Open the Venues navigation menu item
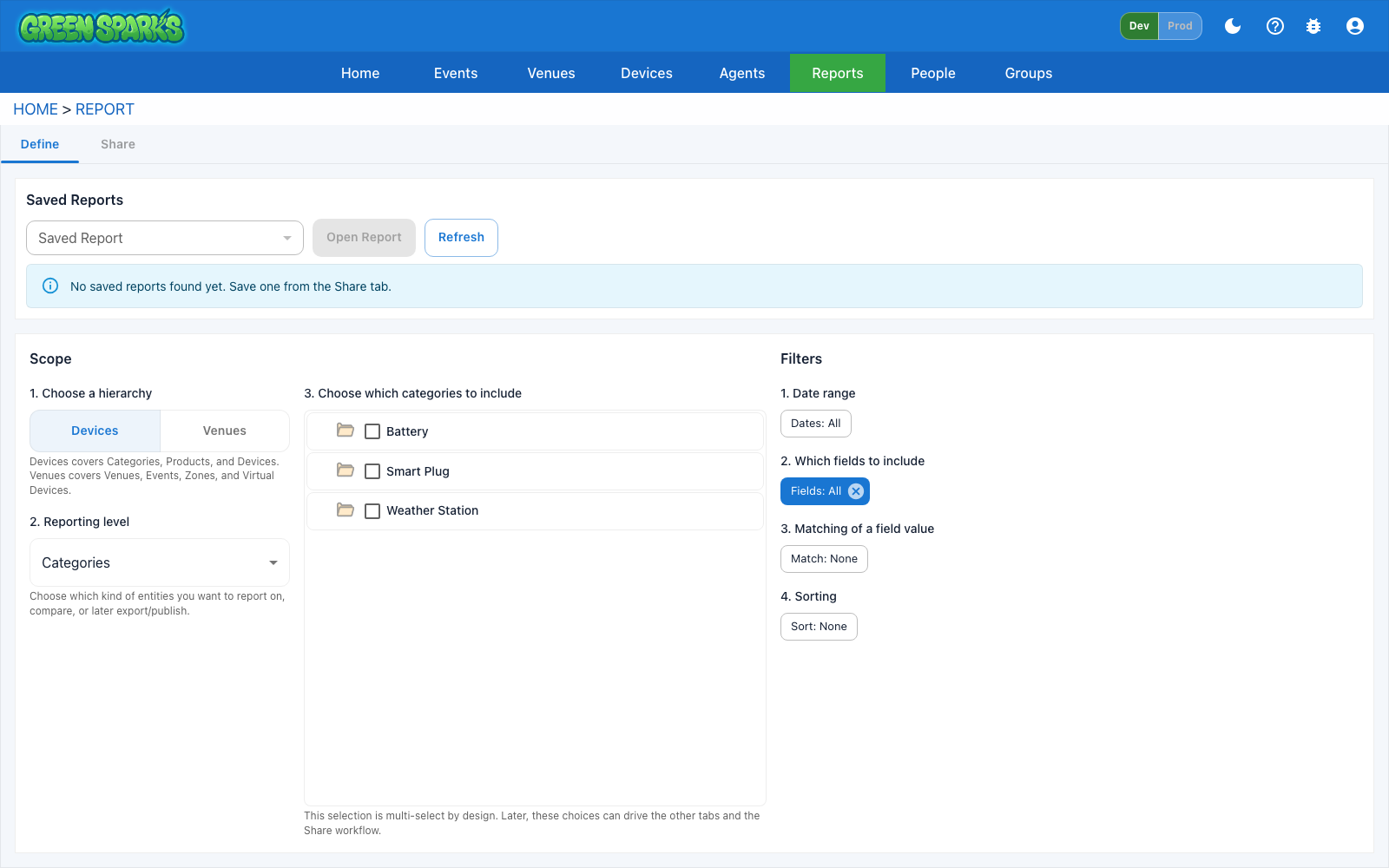Image resolution: width=1389 pixels, height=868 pixels. click(x=551, y=73)
